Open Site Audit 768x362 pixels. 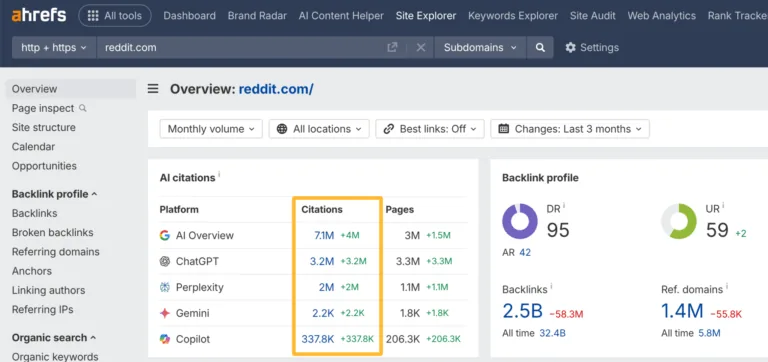point(593,16)
